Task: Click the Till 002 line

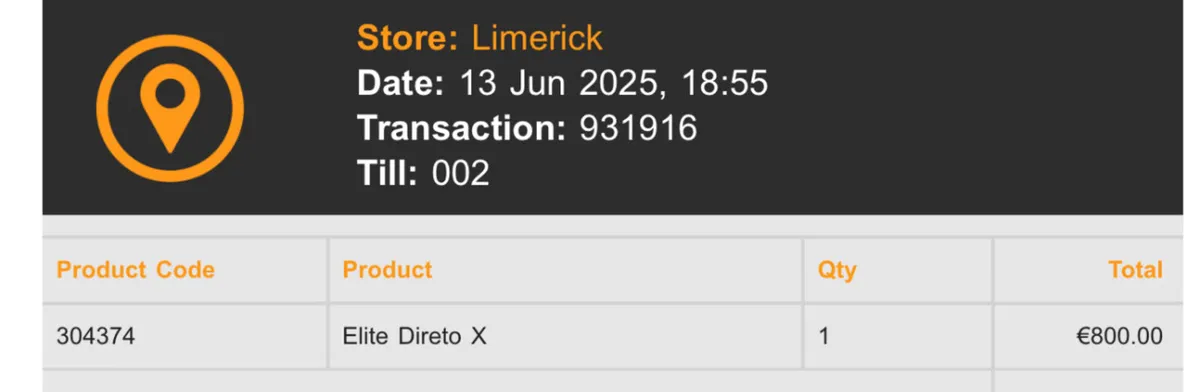Action: point(424,173)
